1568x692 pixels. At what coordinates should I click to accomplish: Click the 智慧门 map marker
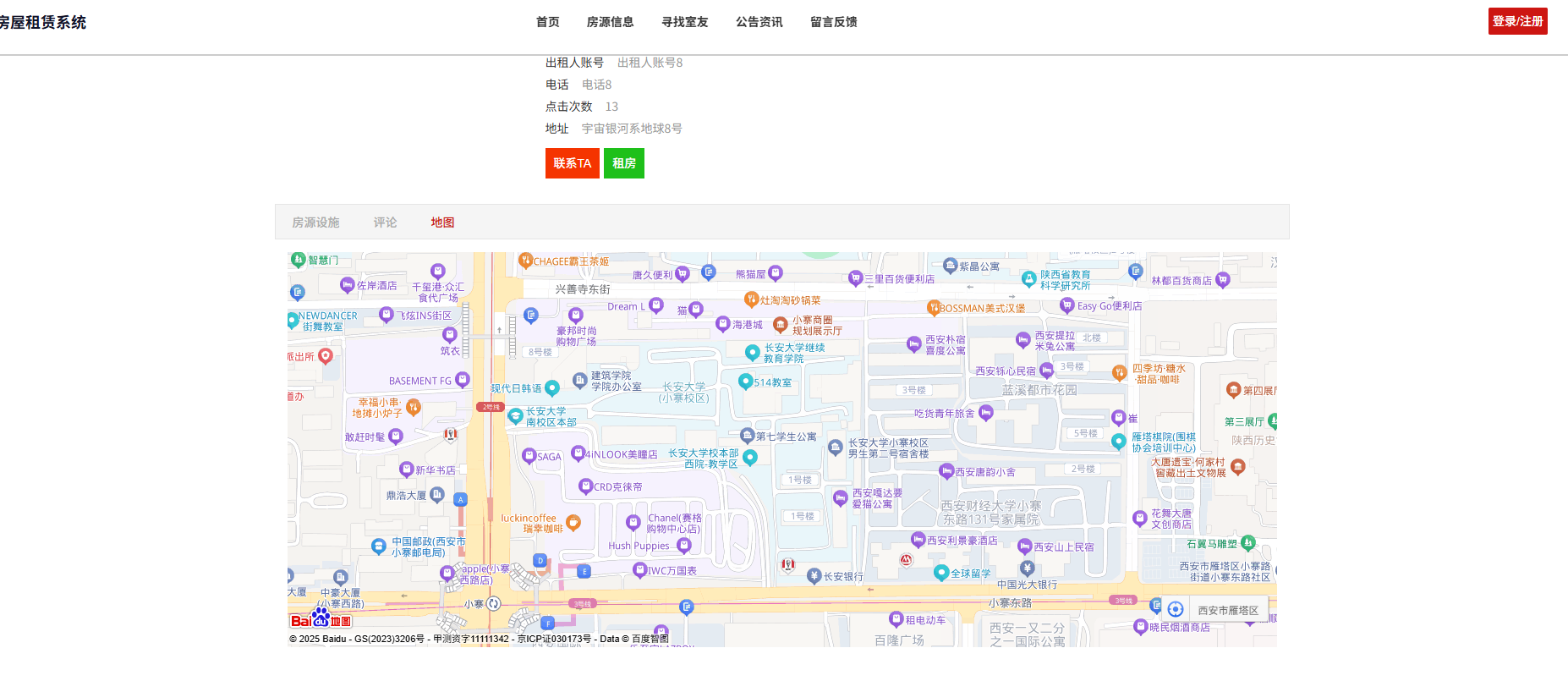[x=298, y=260]
